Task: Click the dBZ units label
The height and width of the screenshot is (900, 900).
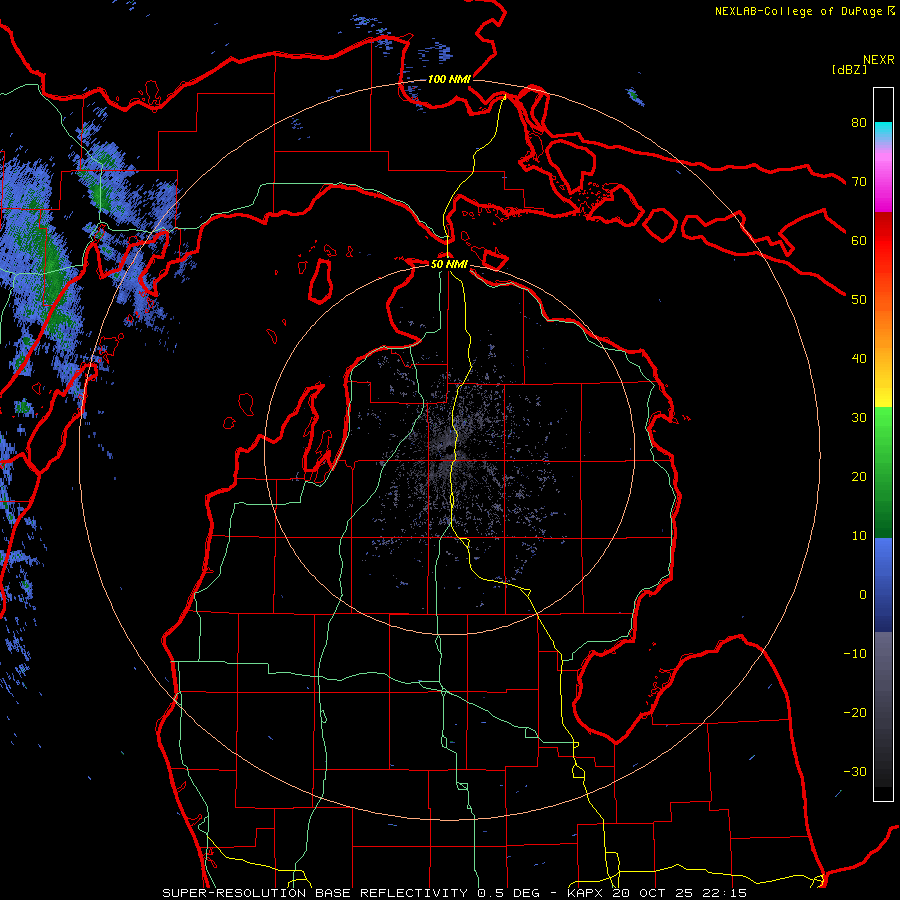Action: [849, 69]
